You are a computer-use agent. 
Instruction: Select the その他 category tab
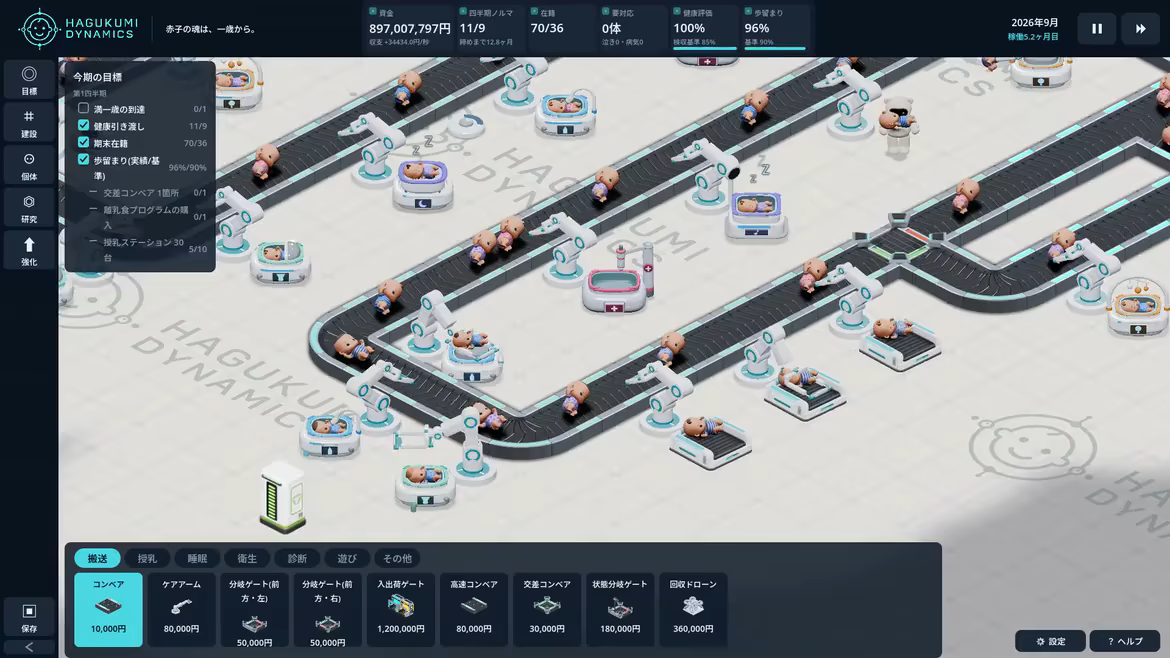coord(397,558)
